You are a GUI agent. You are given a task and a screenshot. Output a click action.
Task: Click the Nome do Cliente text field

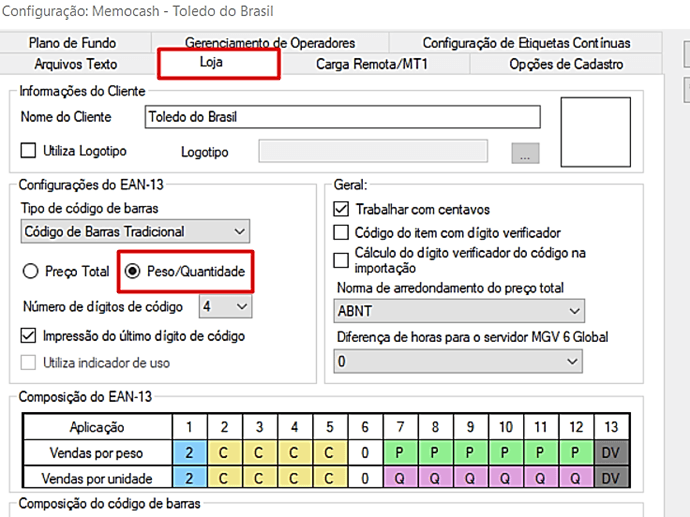pos(342,116)
